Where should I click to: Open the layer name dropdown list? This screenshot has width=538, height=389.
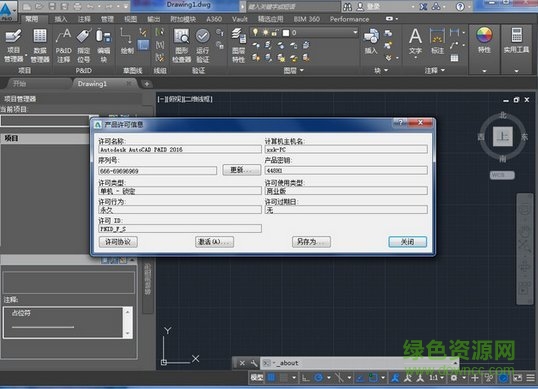pos(355,33)
